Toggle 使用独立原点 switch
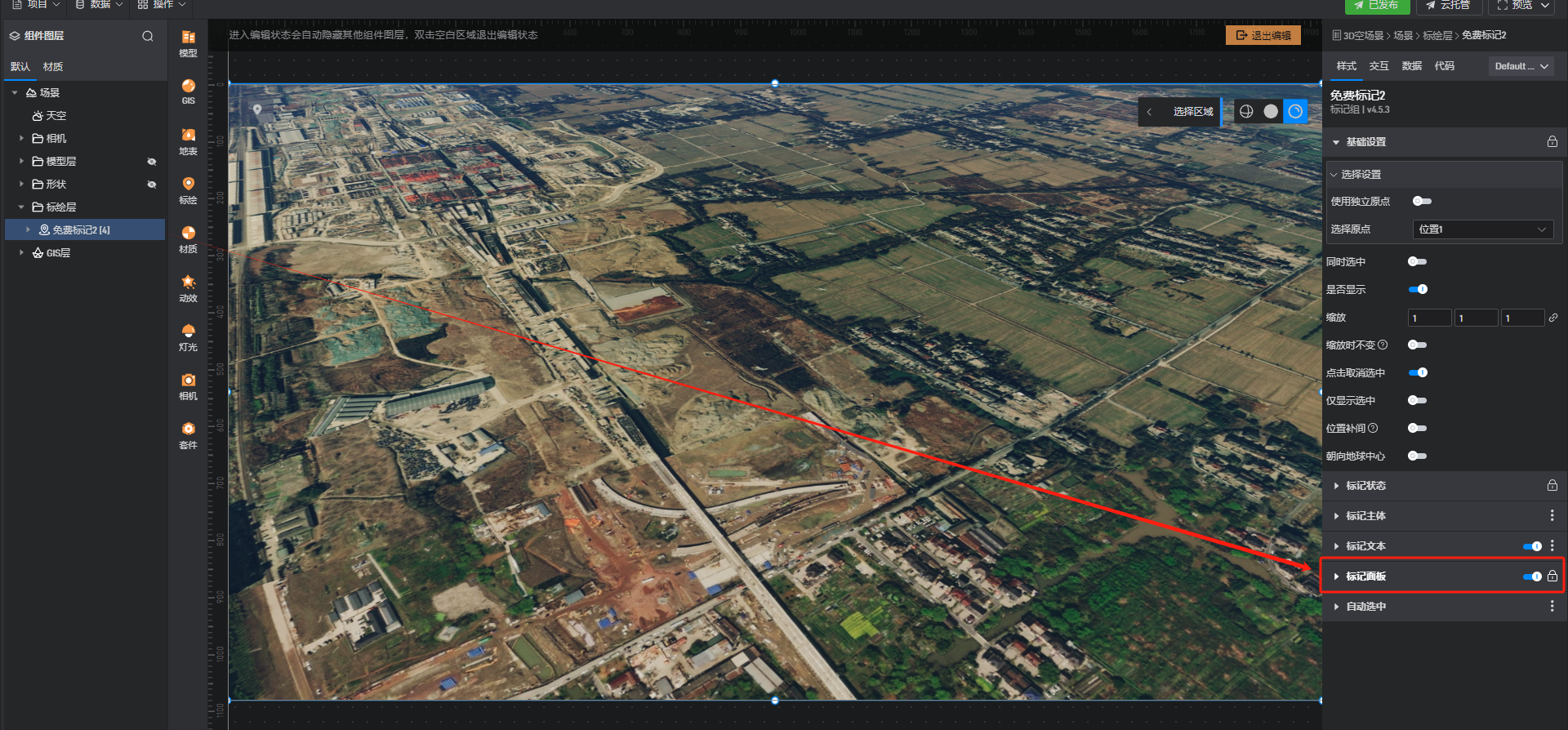This screenshot has width=1568, height=730. click(1422, 201)
